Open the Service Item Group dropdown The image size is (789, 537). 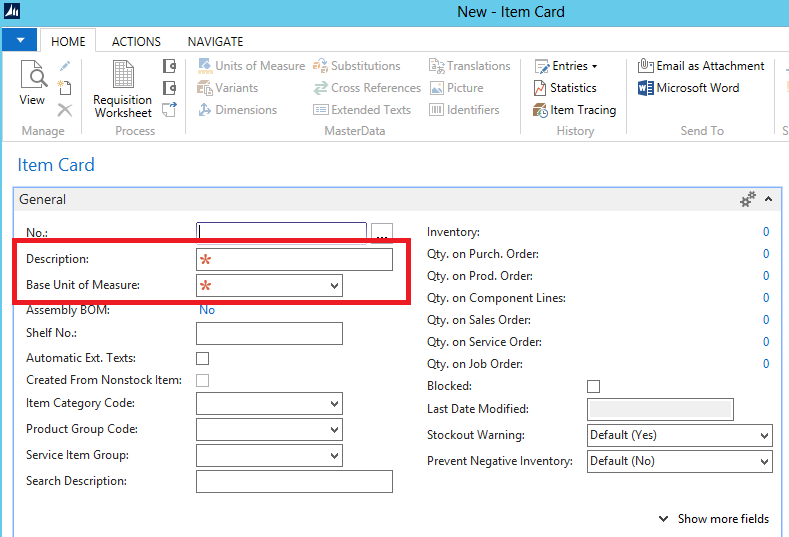tap(334, 456)
